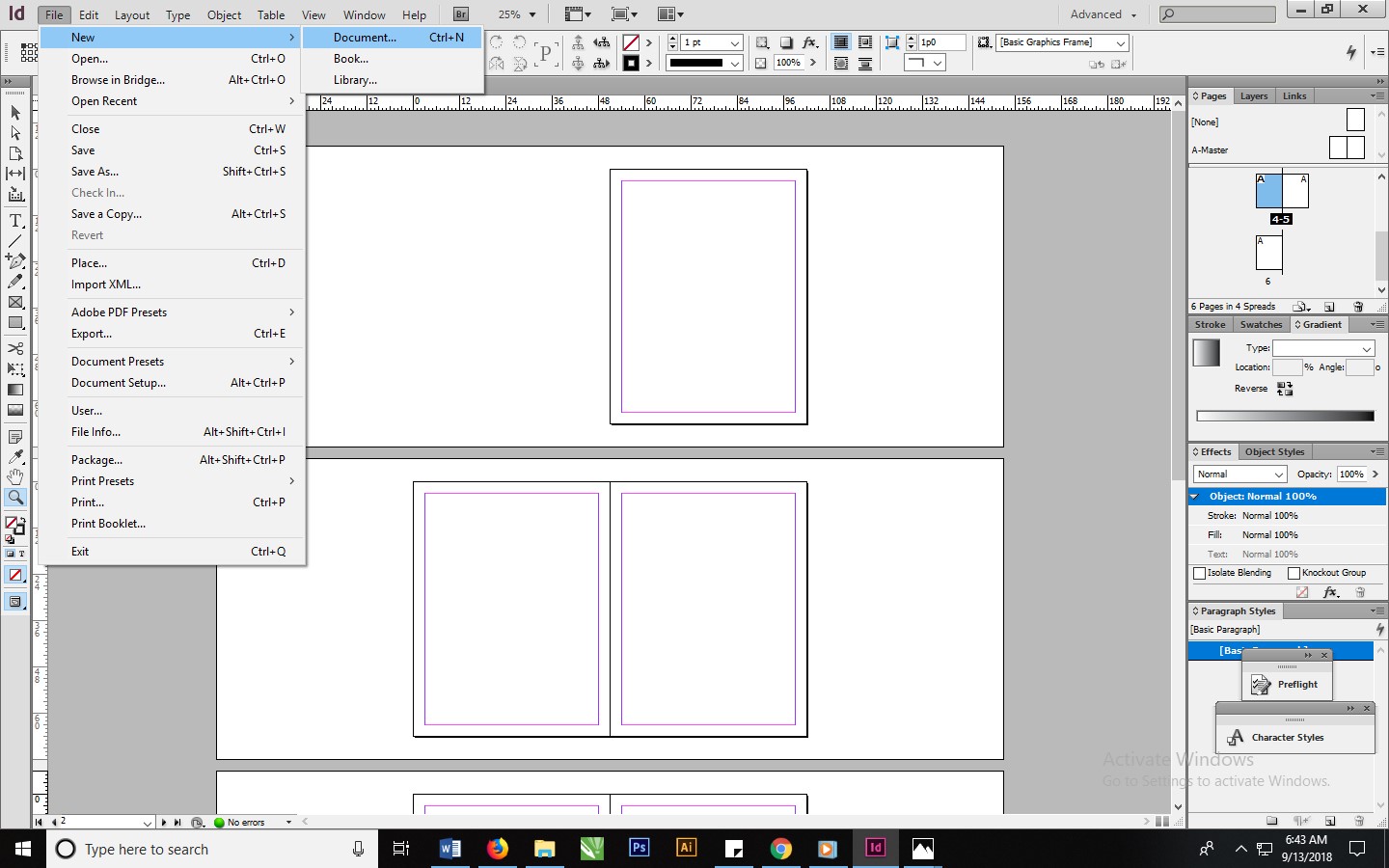Switch to the Layers tab
Viewport: 1389px width, 868px height.
1253,95
